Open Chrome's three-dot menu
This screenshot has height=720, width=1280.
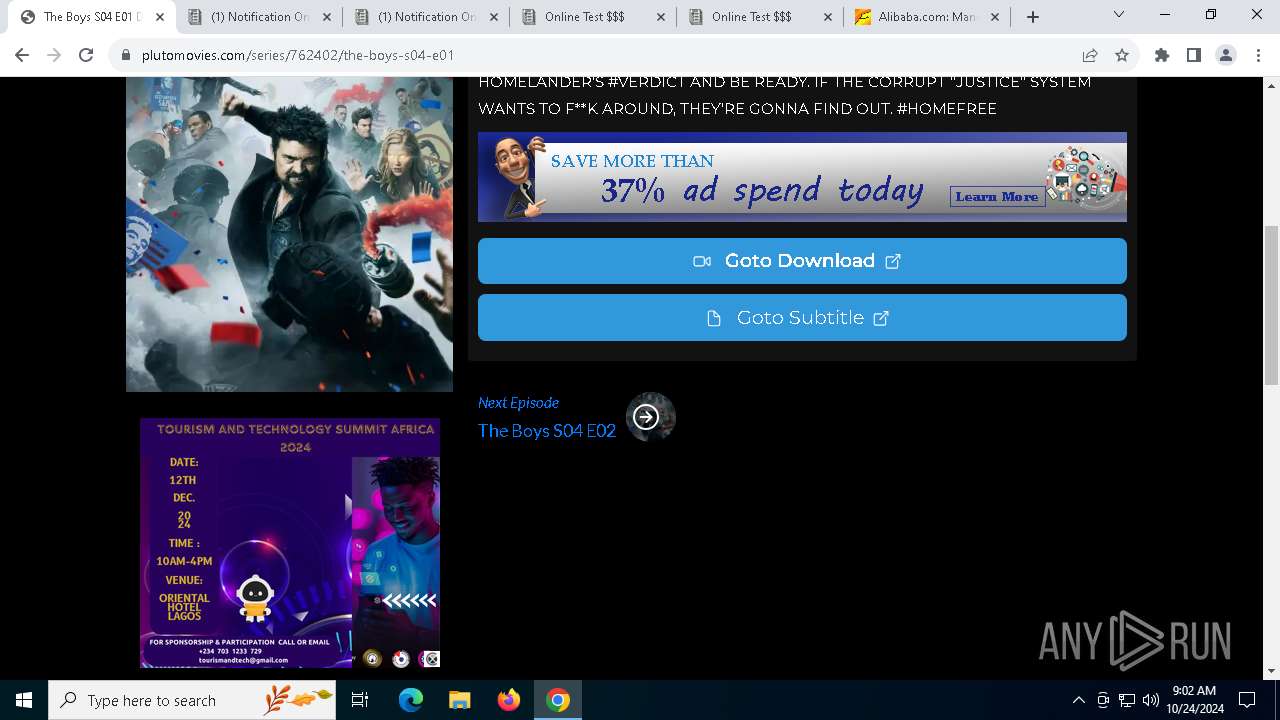coord(1258,55)
